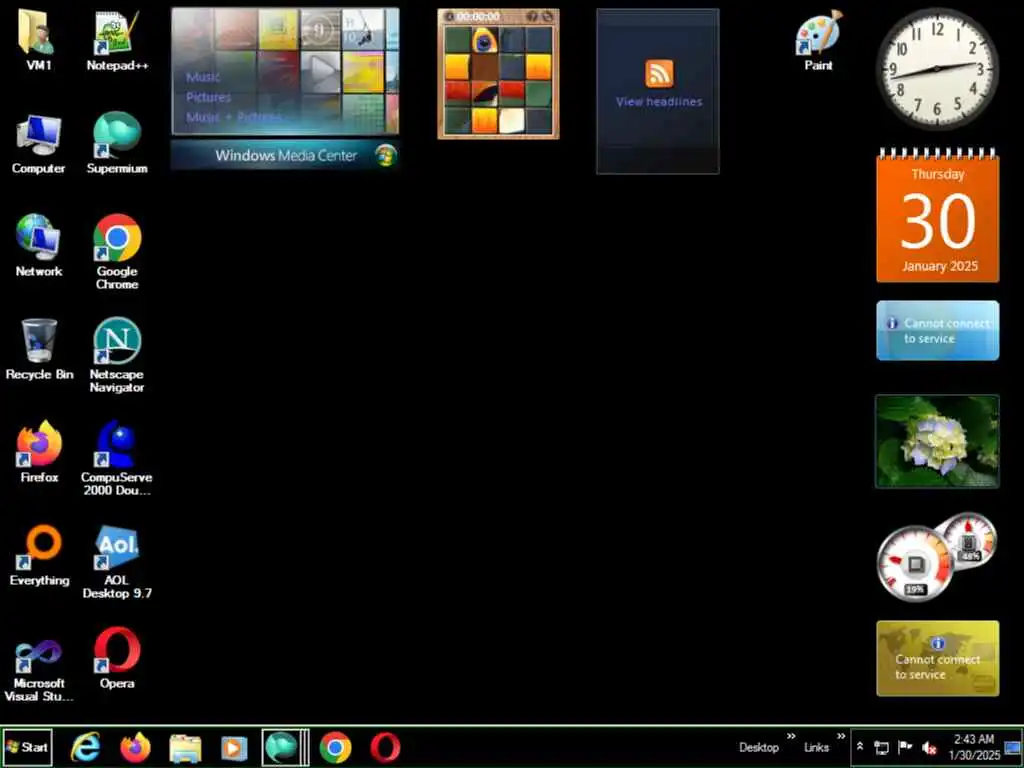
Task: Click the orange RSS feed icon
Action: point(659,73)
